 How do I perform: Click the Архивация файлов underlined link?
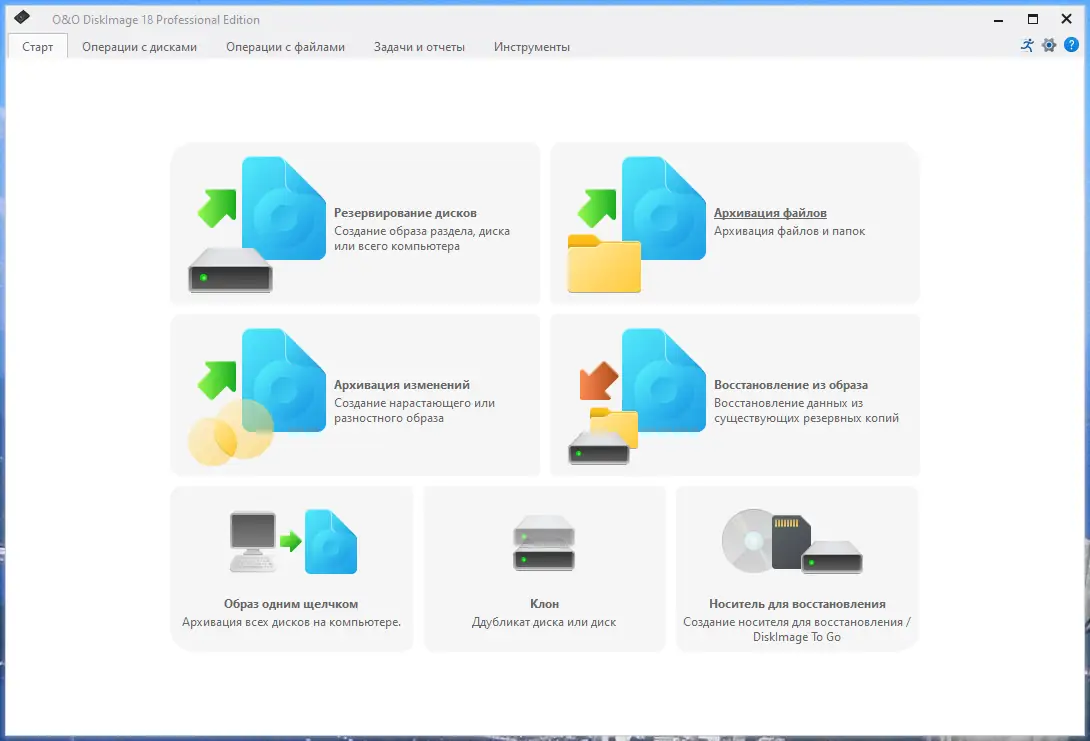771,213
